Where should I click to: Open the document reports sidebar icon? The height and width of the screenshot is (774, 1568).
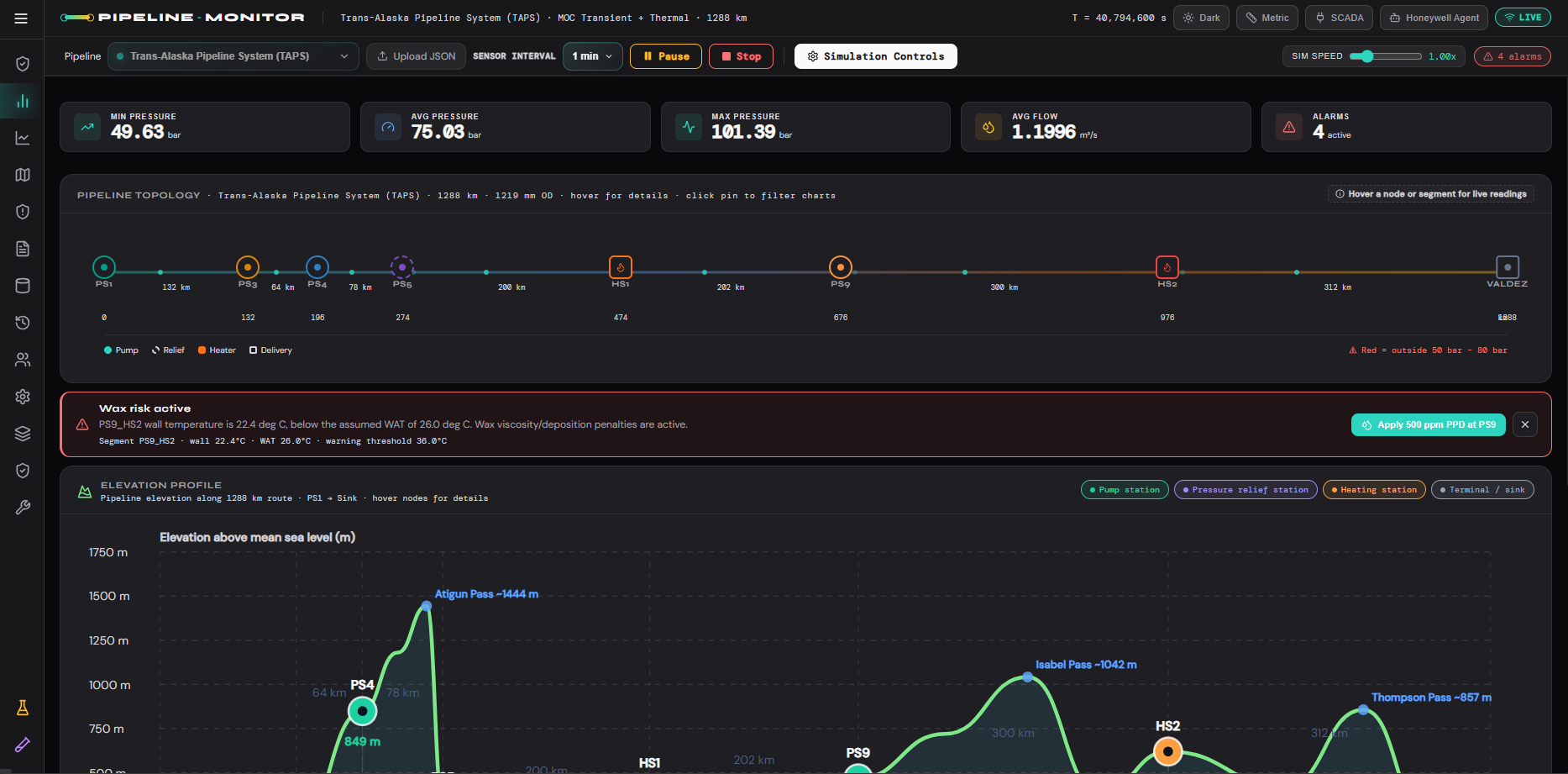23,249
